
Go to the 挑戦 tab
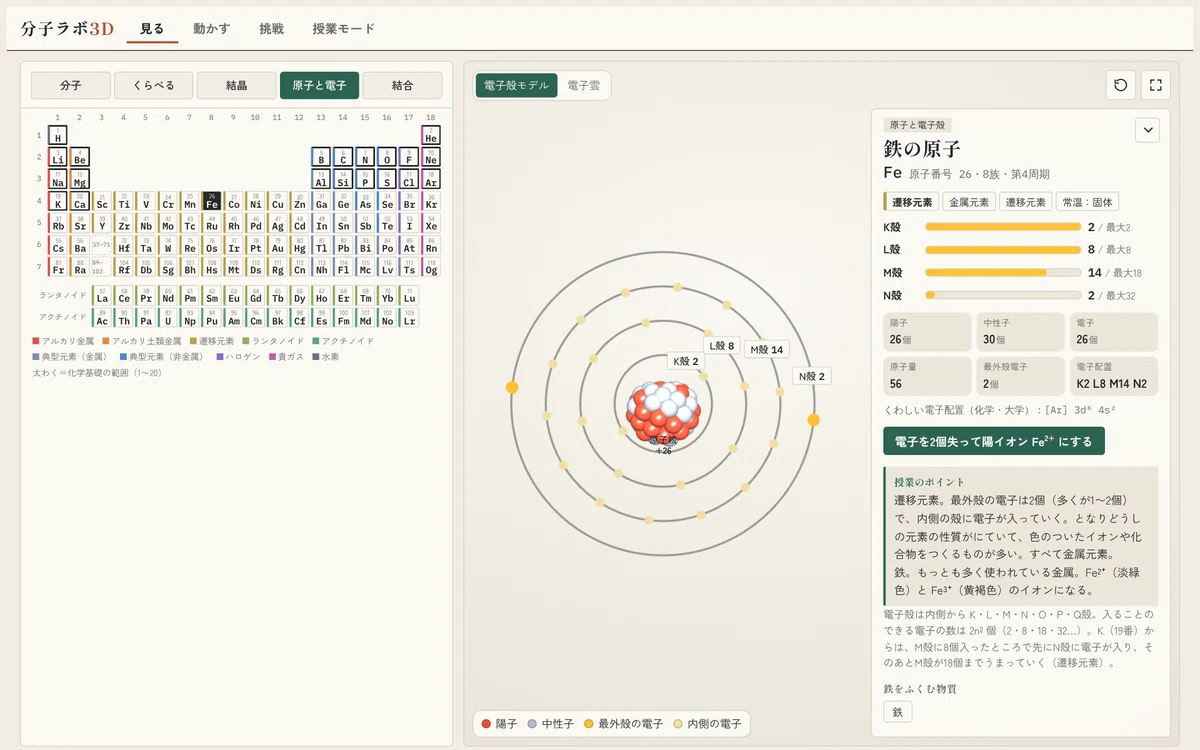point(271,29)
